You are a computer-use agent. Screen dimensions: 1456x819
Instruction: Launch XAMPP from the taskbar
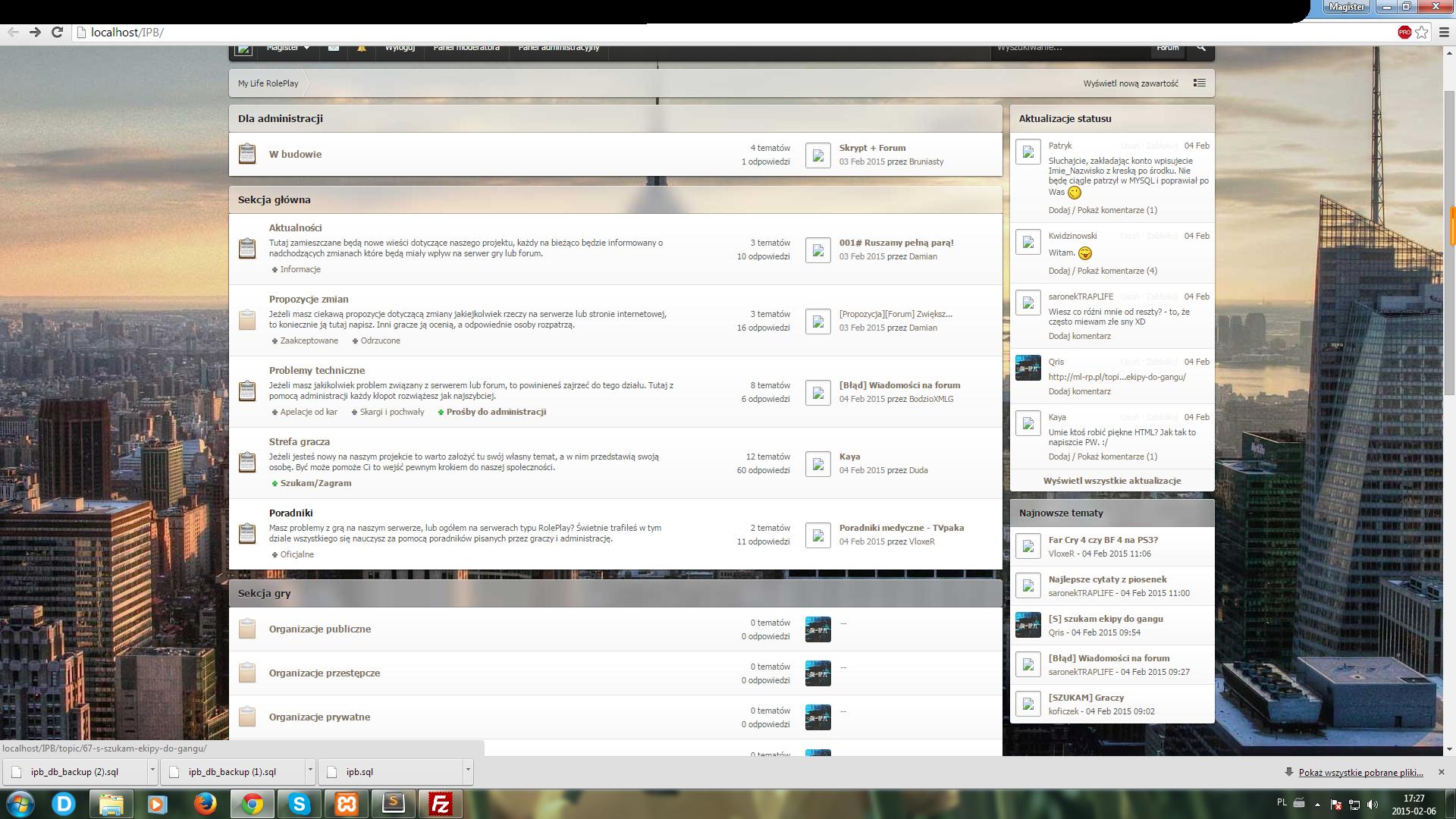(347, 803)
